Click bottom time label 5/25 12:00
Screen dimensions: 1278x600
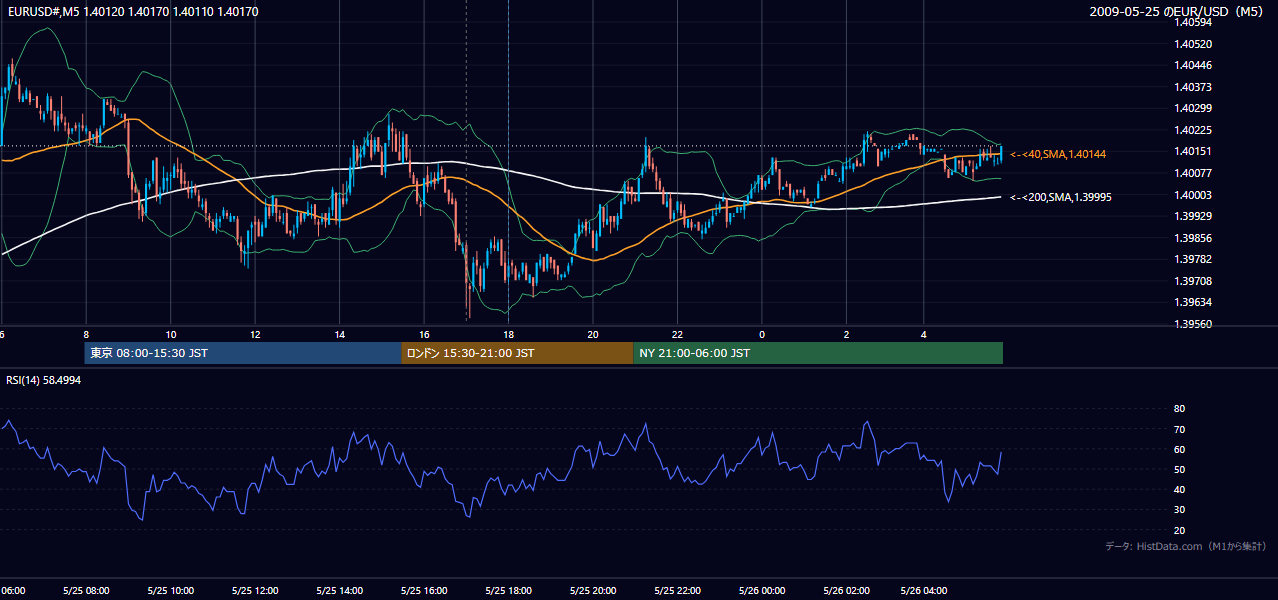[x=254, y=590]
